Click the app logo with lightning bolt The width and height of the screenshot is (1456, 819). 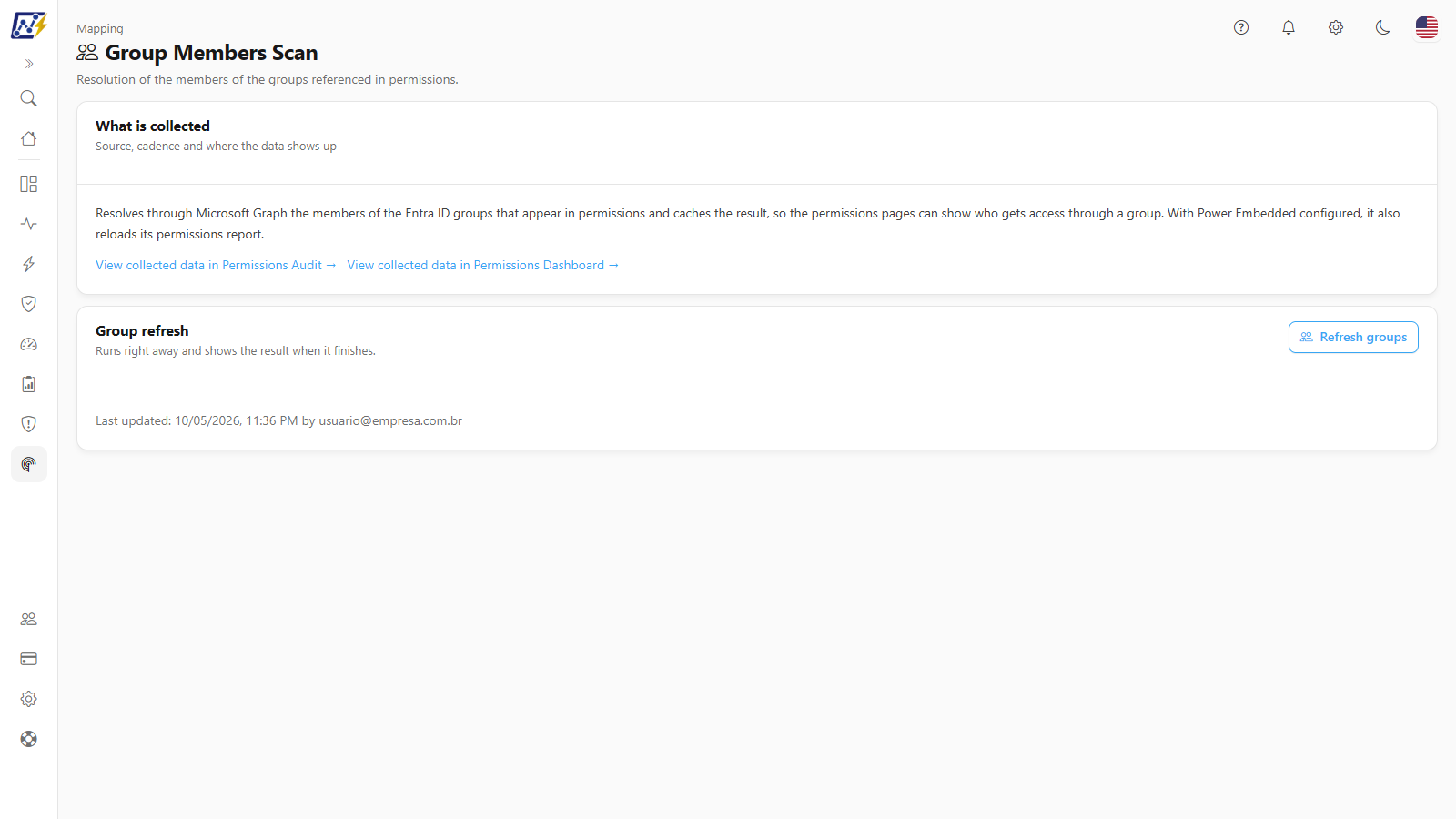coord(29,25)
